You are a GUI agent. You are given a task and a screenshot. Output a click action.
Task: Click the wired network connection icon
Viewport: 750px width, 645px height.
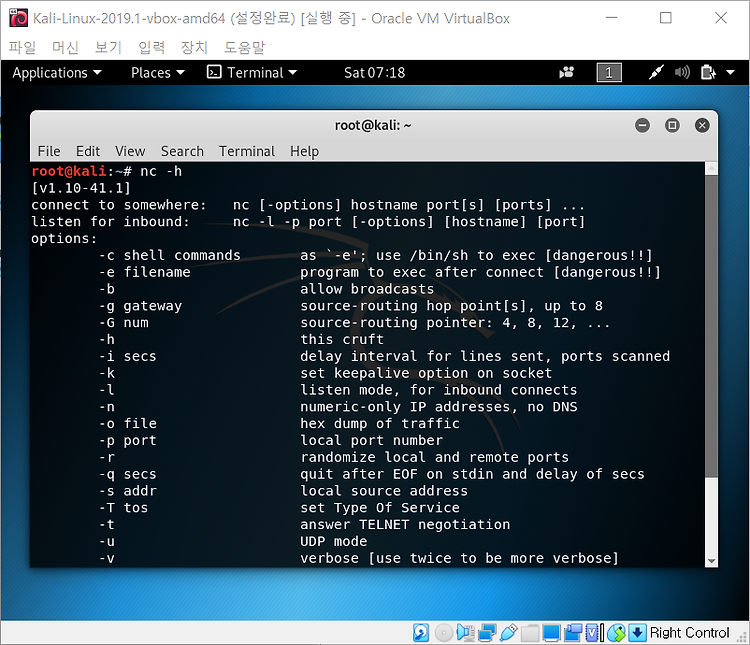pyautogui.click(x=656, y=73)
